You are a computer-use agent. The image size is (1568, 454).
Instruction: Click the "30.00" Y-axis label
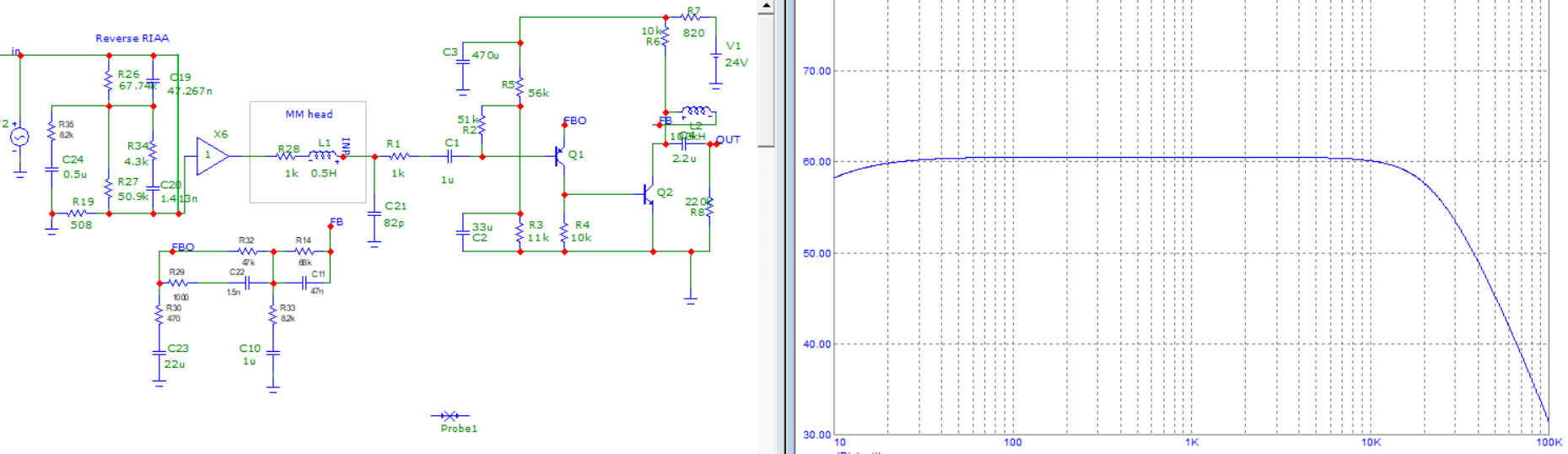(816, 435)
